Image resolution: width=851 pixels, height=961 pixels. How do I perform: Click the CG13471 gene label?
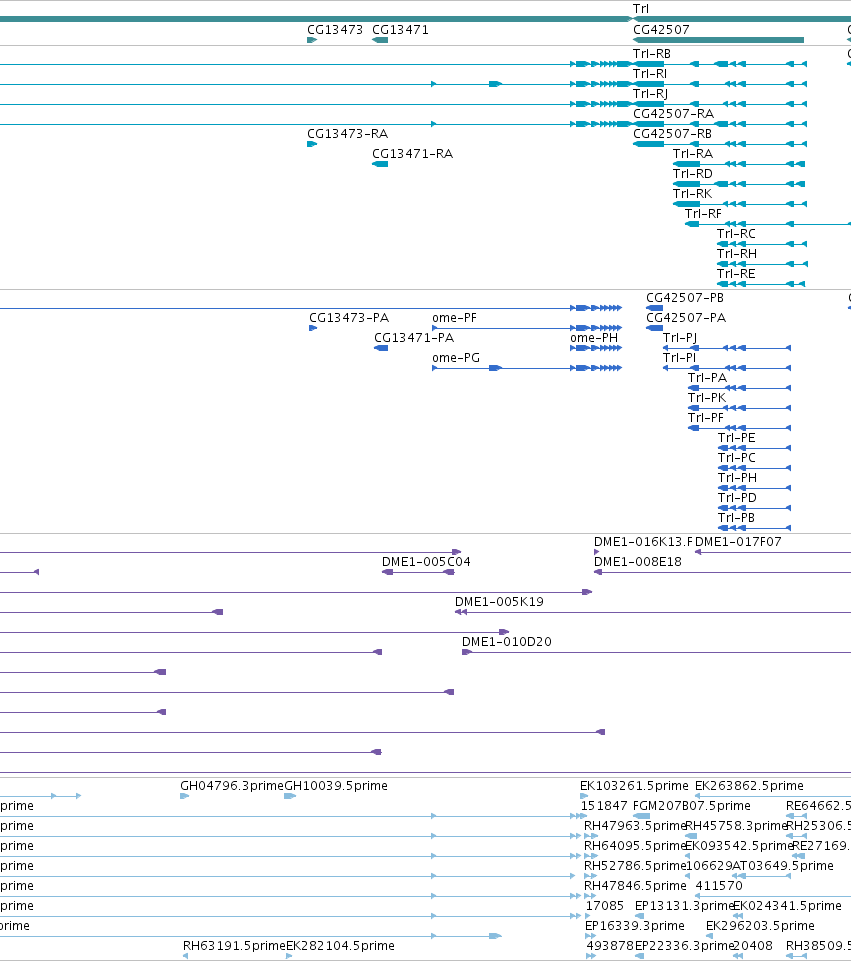tap(400, 29)
